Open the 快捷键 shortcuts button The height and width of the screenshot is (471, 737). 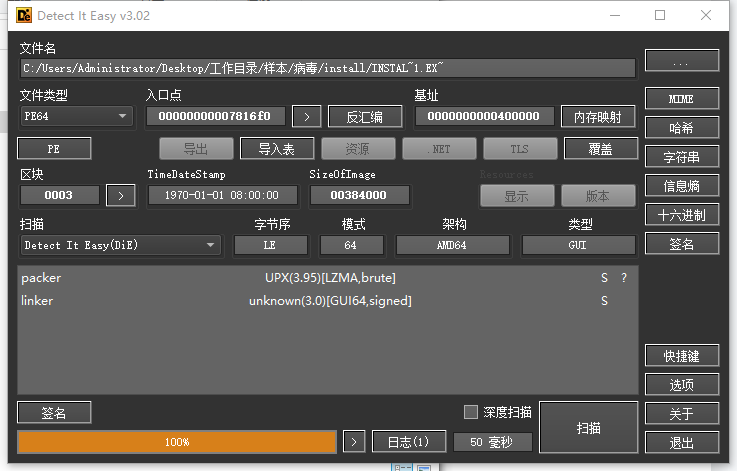click(x=682, y=356)
